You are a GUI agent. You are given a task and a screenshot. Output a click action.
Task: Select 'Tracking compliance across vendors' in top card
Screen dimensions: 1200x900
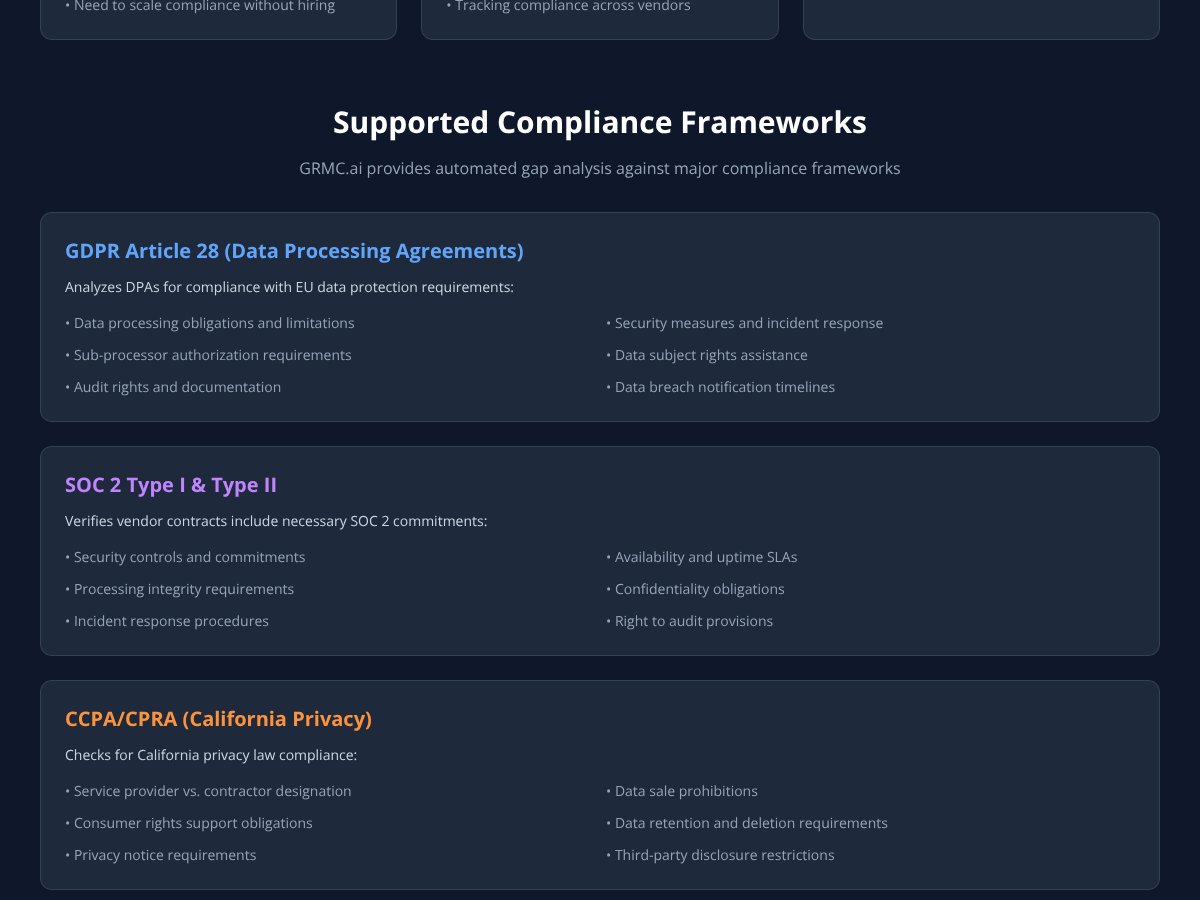tap(571, 6)
